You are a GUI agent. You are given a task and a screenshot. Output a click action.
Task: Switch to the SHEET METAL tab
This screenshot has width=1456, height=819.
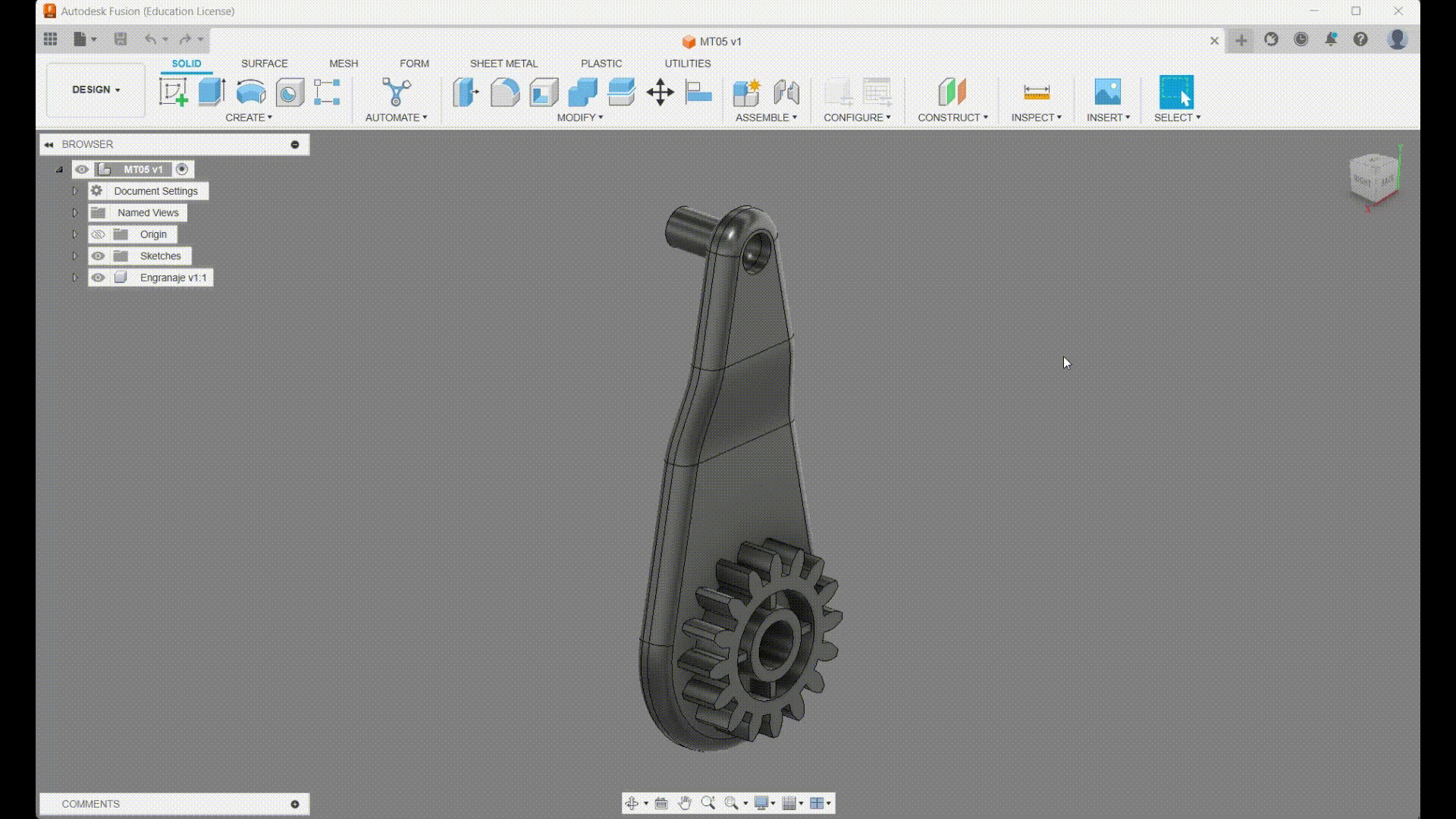[504, 64]
